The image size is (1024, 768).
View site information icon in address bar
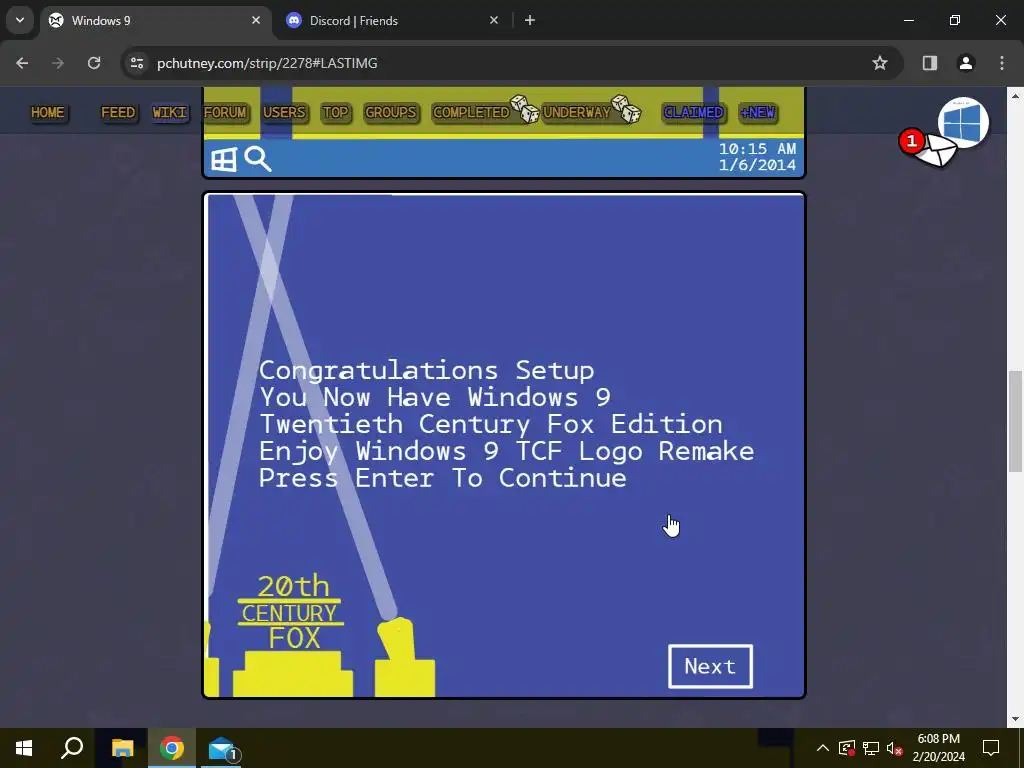(137, 63)
